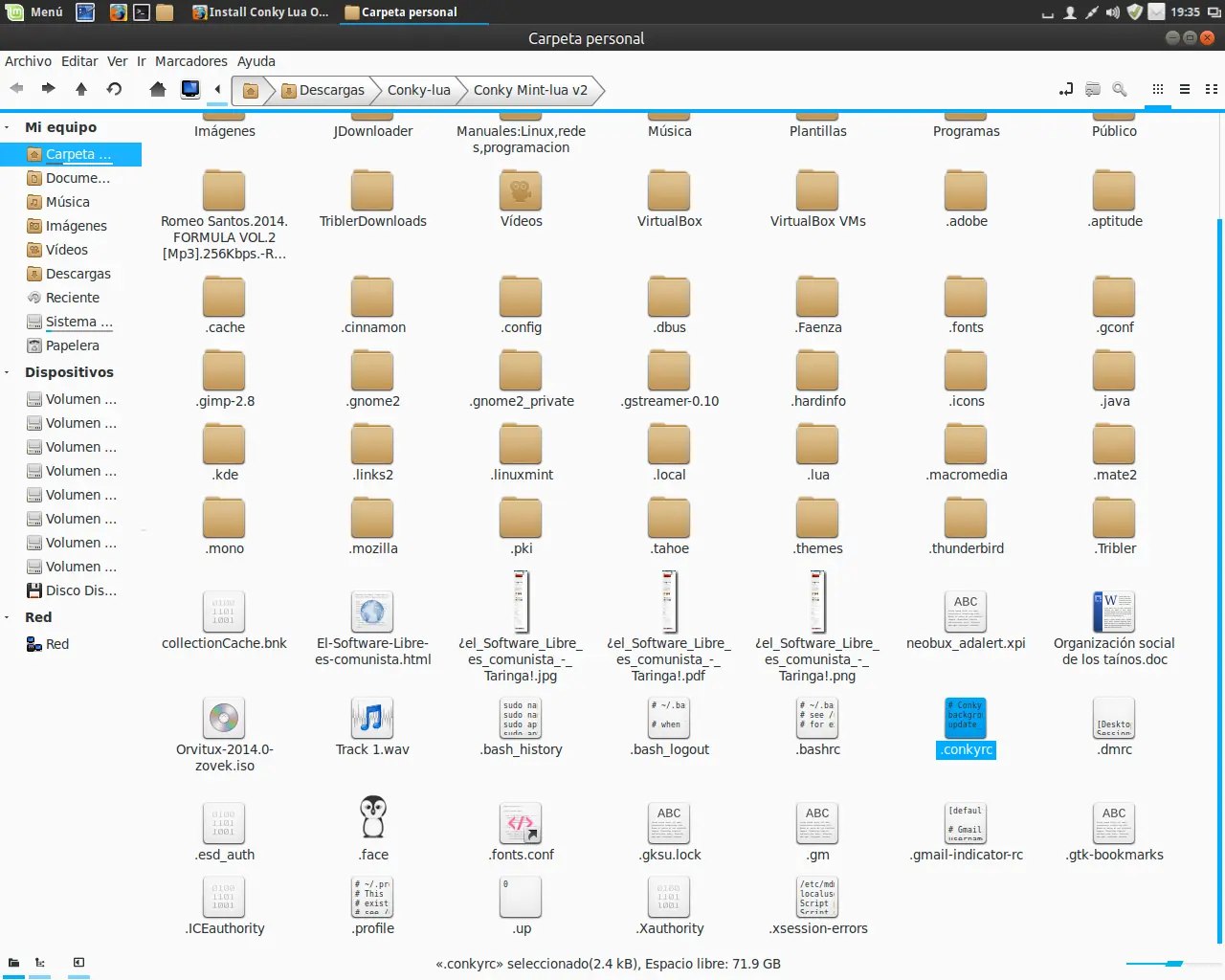Switch to list view
1225x980 pixels.
coord(1185,89)
